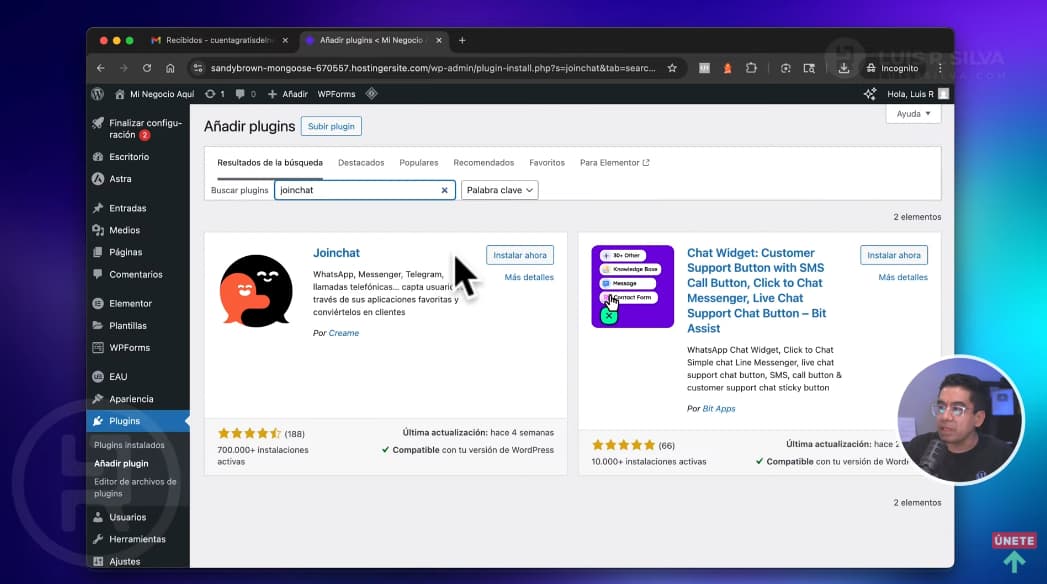The width and height of the screenshot is (1047, 584).
Task: Install the Chat Widget plugin with Instalar ahora
Action: pos(893,255)
